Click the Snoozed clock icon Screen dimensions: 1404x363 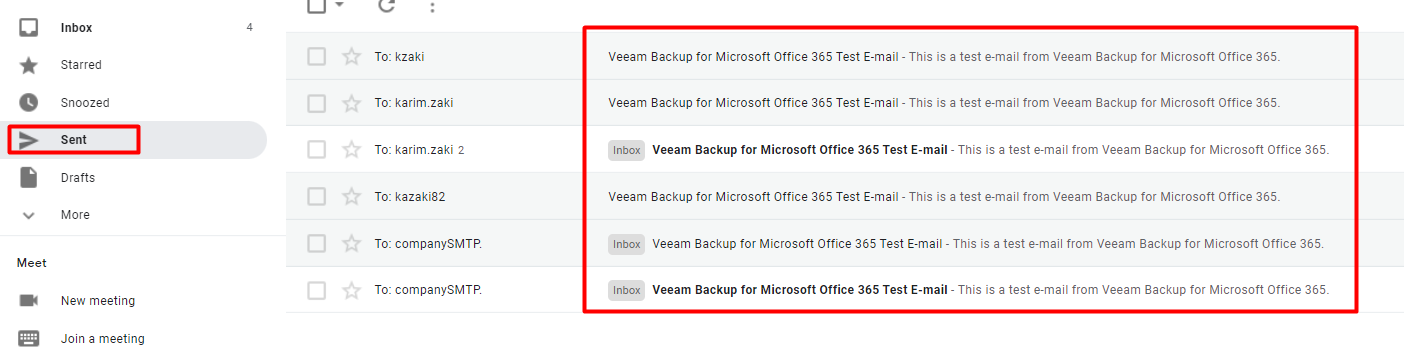click(x=29, y=102)
